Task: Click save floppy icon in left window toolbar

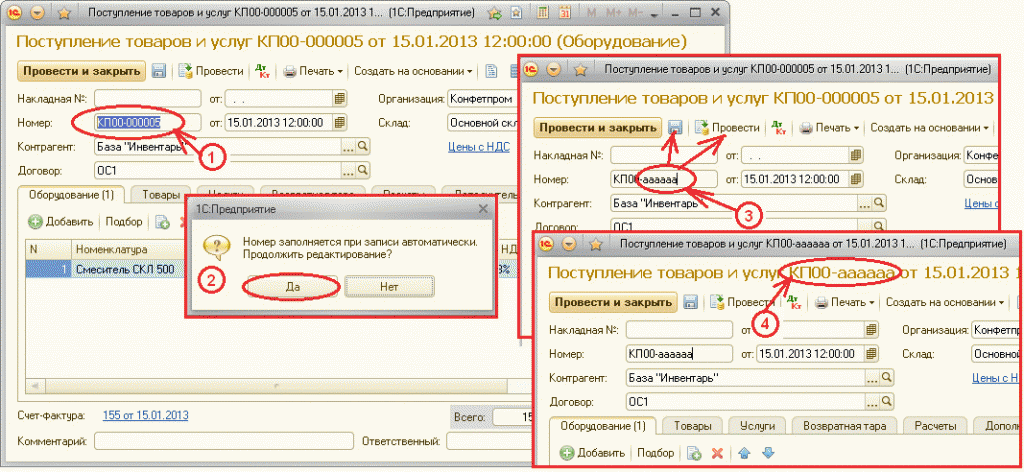Action: click(159, 71)
